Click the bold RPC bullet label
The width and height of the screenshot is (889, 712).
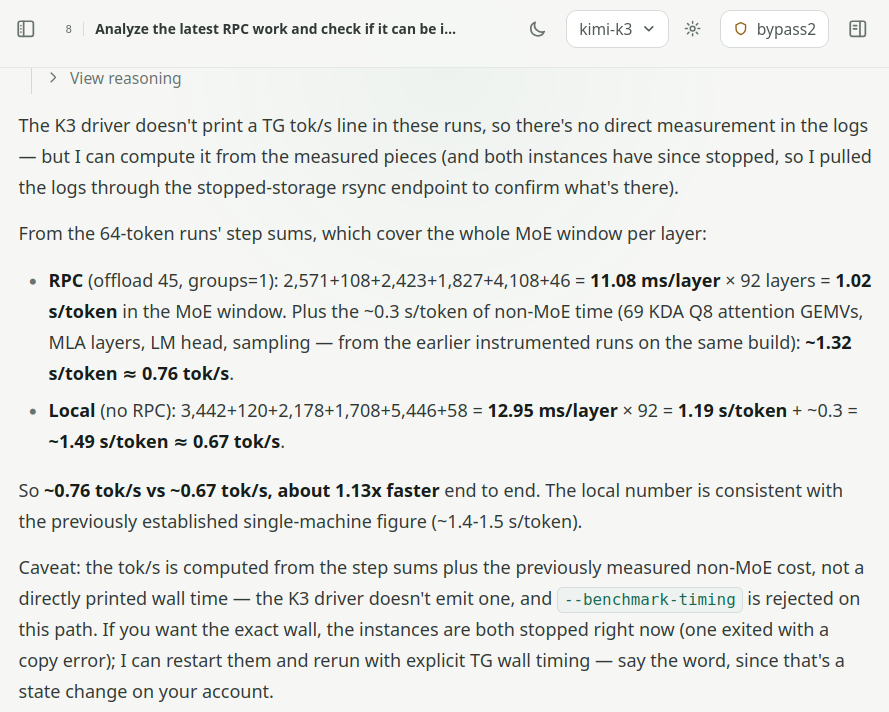(x=66, y=281)
